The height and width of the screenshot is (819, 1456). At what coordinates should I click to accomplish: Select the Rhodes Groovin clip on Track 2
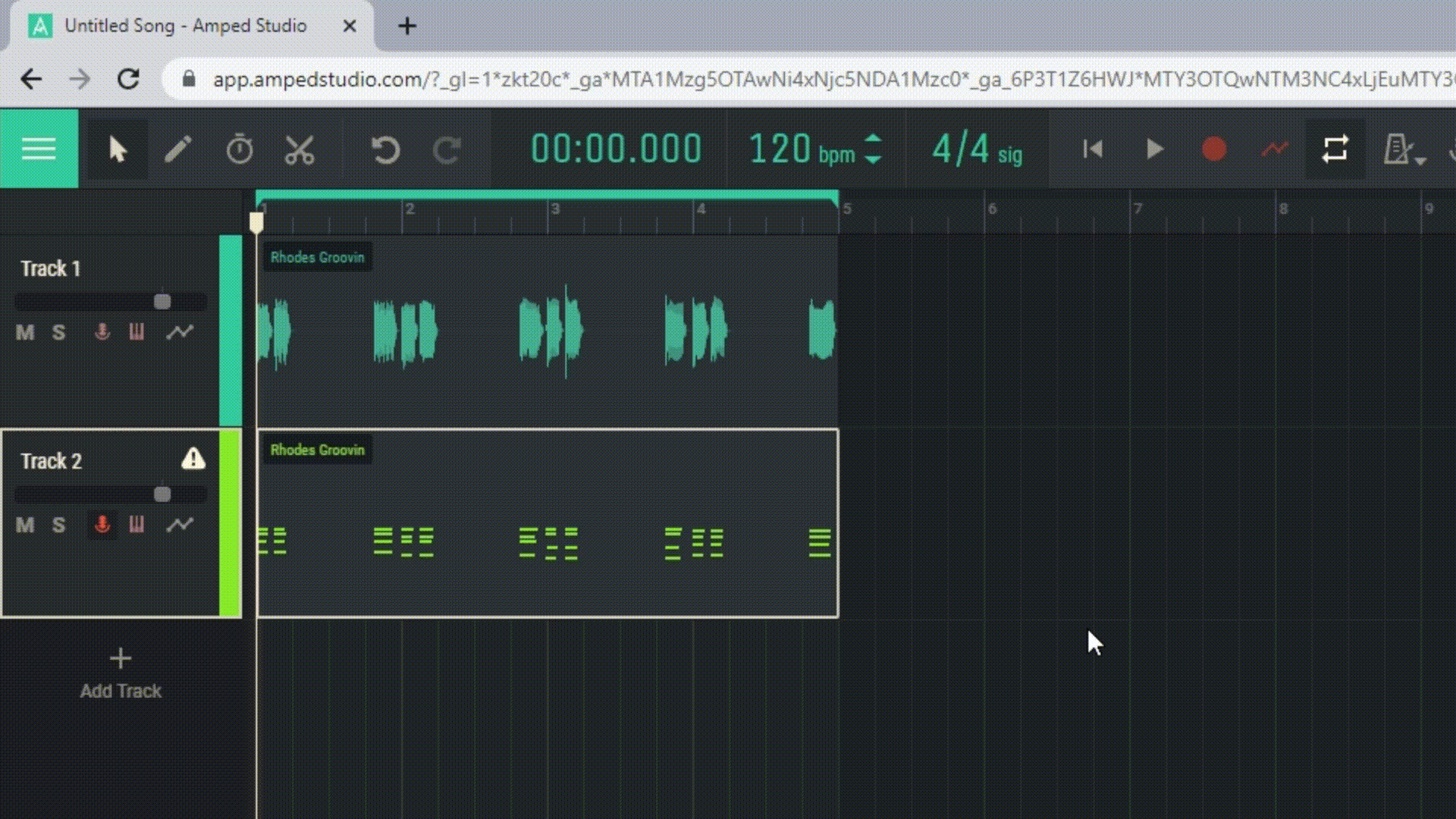click(x=548, y=523)
